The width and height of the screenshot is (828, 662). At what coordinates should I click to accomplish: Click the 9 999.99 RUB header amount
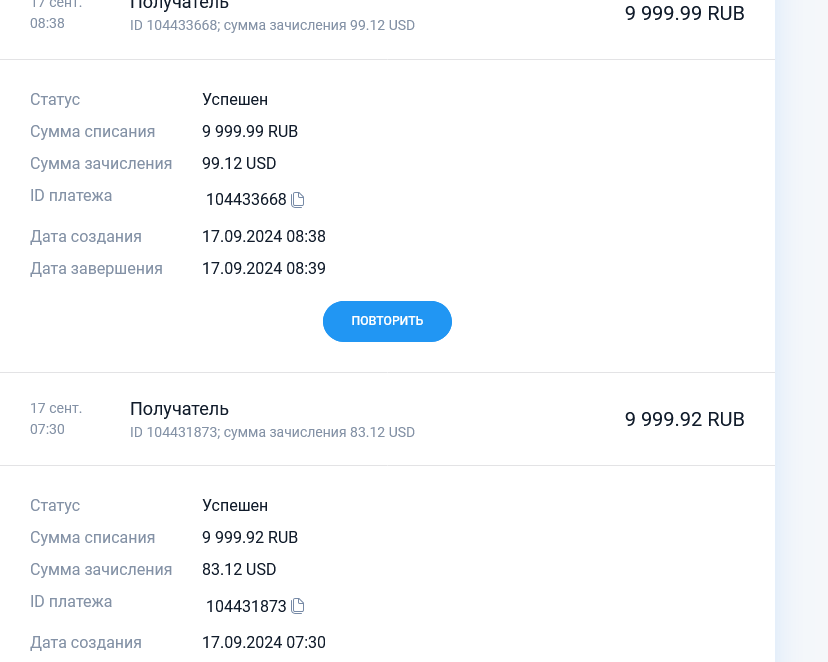(684, 13)
